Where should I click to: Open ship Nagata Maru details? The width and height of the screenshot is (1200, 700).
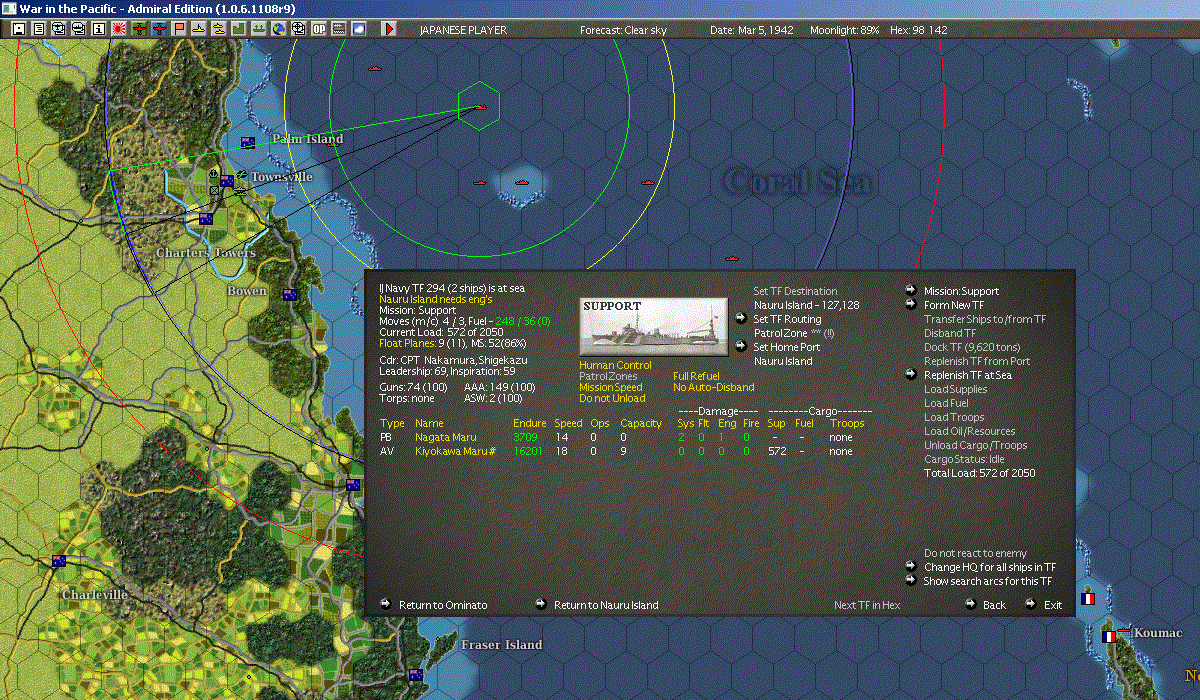click(x=446, y=438)
